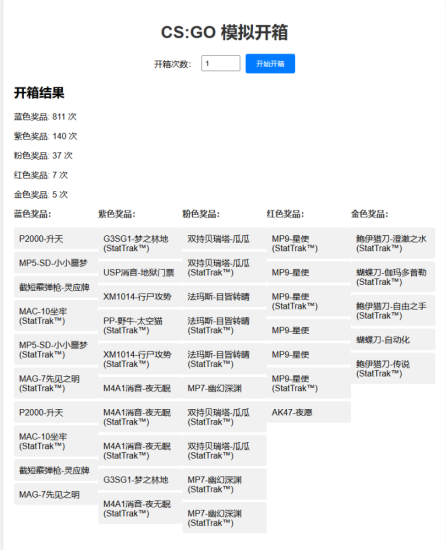Select 蝴蝶刀-伽玛多普勒 (StatTrak™) gold item
The height and width of the screenshot is (550, 446).
point(393,277)
